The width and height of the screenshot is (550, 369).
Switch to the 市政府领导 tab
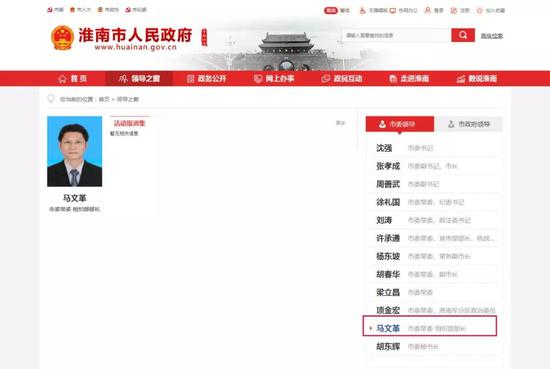pos(469,124)
